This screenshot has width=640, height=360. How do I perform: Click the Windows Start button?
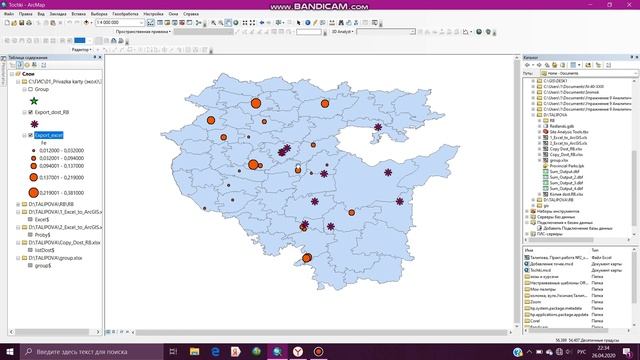pos(10,351)
